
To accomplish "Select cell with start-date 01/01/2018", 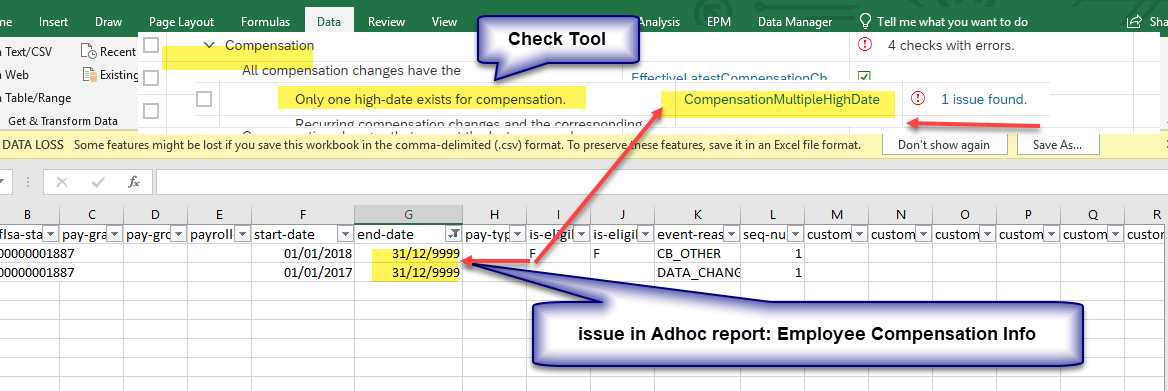I will tap(302, 254).
